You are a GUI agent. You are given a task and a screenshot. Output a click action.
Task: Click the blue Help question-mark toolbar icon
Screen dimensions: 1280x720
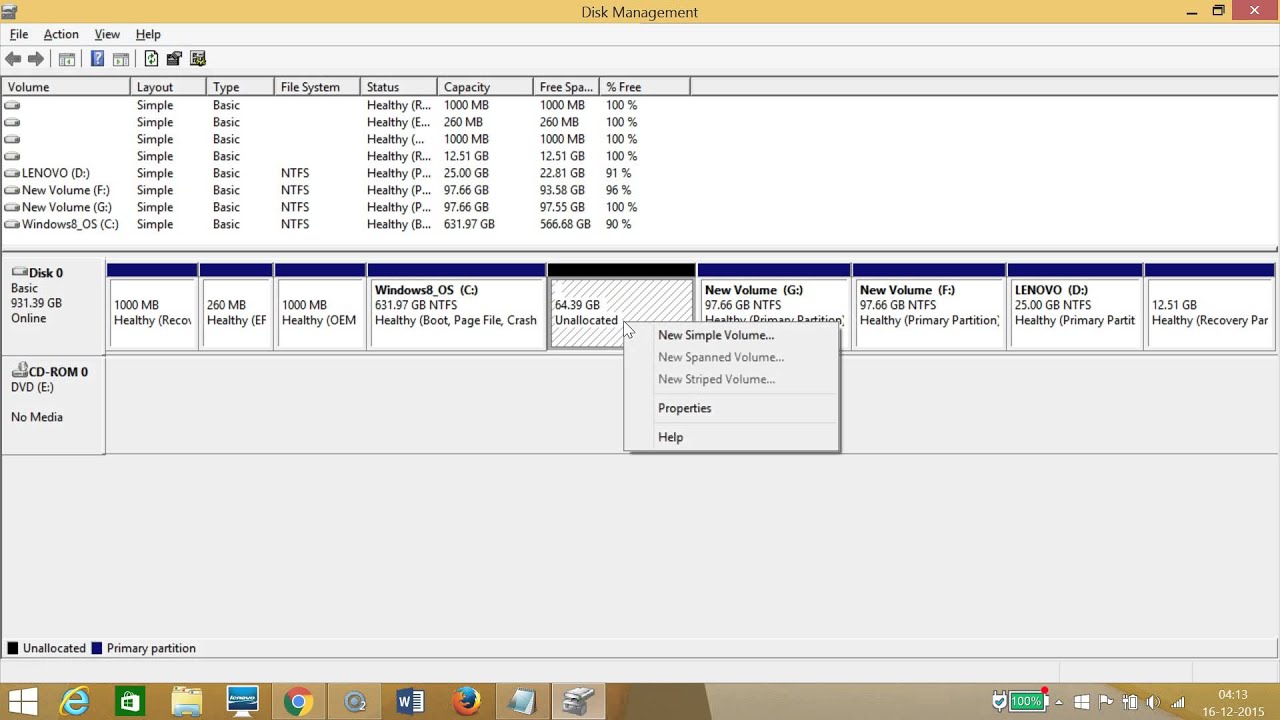point(97,59)
